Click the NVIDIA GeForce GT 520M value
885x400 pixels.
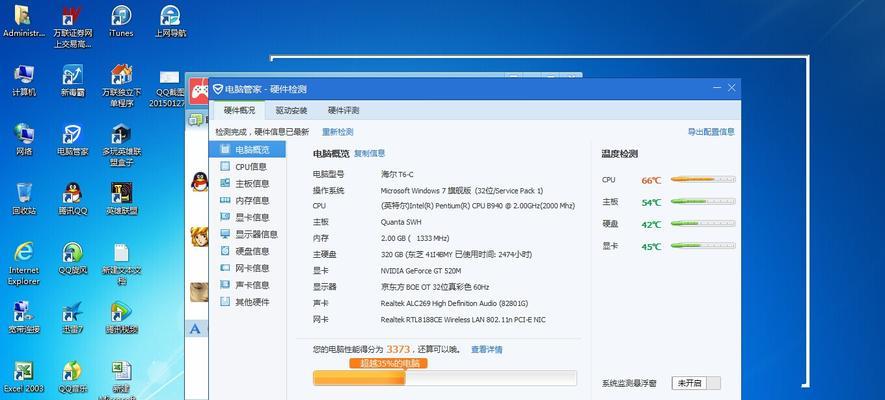421,271
